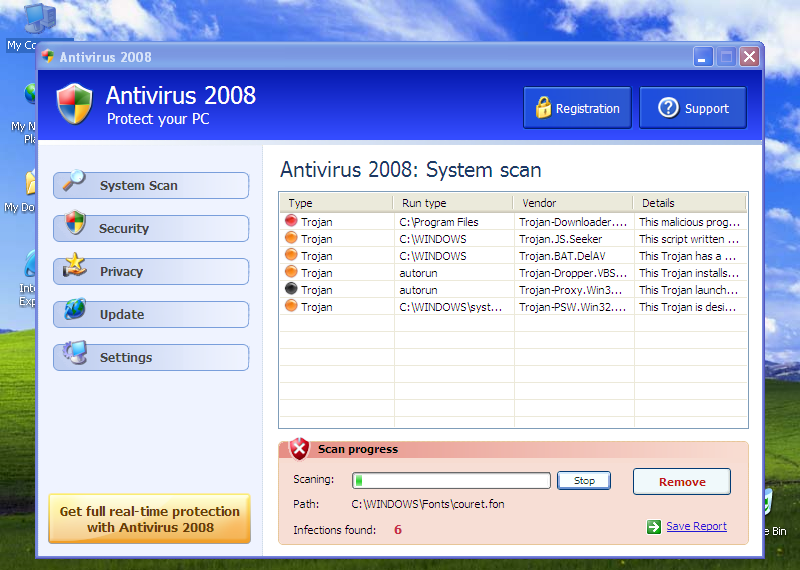800x570 pixels.
Task: Sort by the Vendor column header
Action: 573,203
